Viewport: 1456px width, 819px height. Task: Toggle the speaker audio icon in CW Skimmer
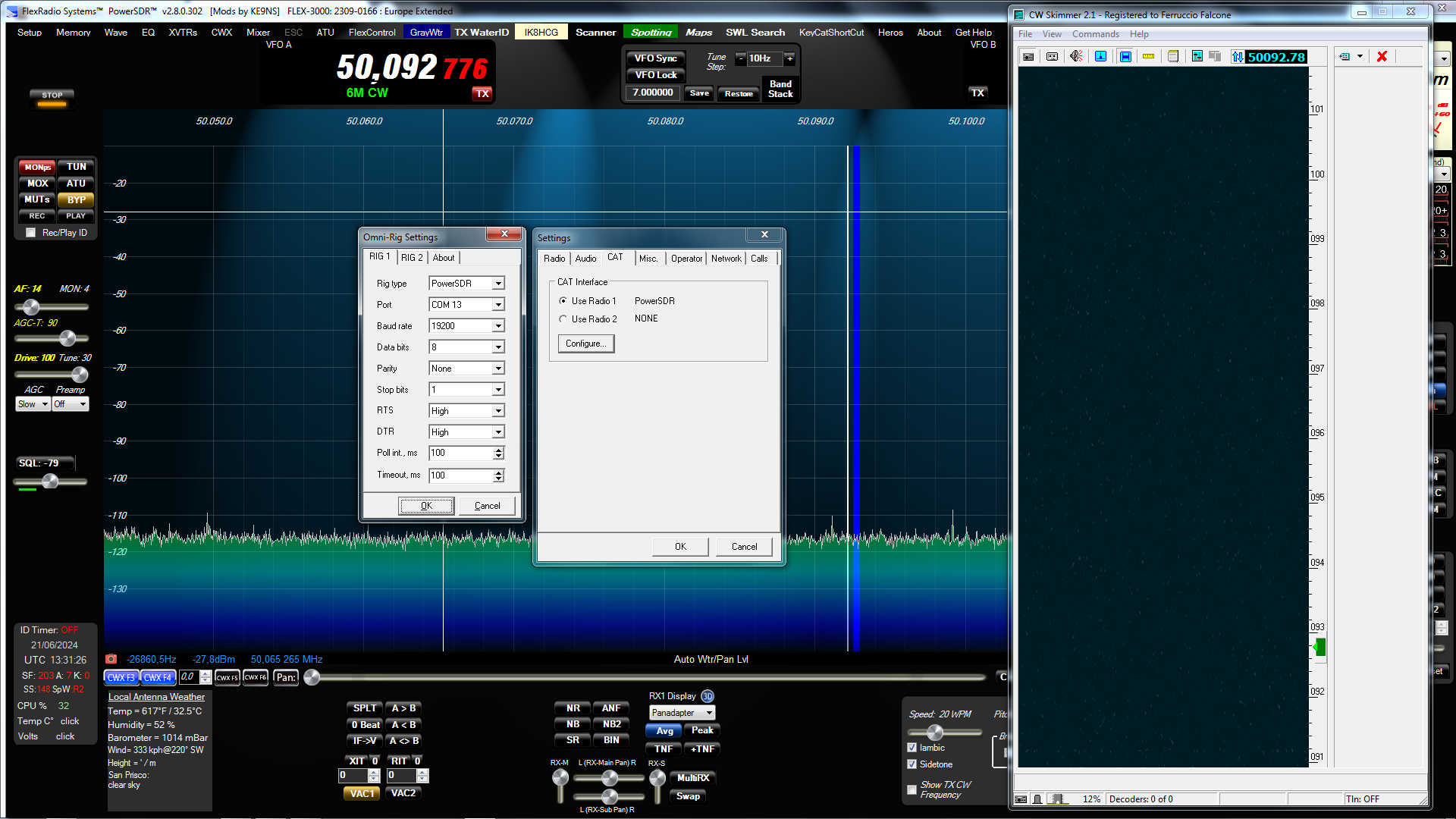tap(1076, 57)
